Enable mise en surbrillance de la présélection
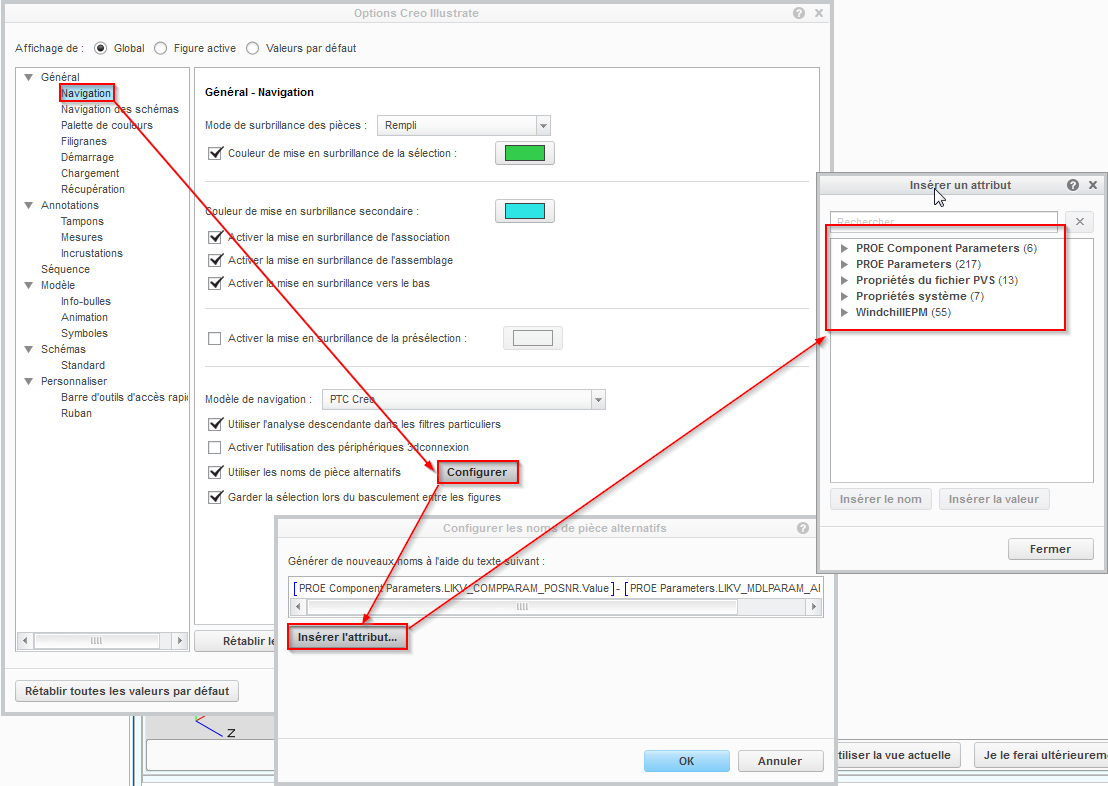Viewport: 1108px width, 786px height. [x=215, y=339]
